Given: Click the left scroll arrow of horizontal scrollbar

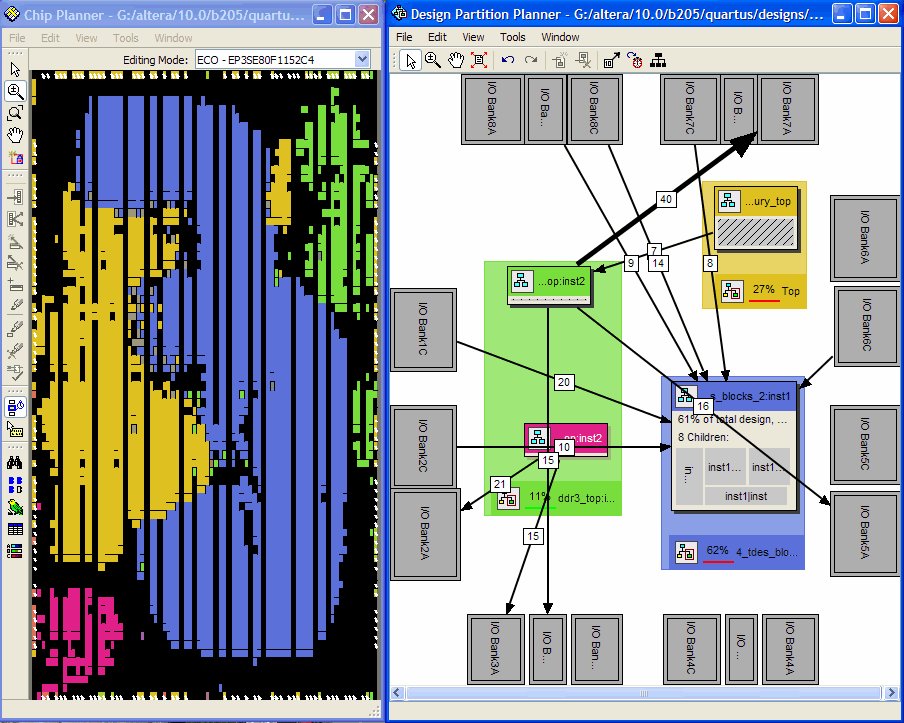Looking at the screenshot, I should click(x=397, y=692).
